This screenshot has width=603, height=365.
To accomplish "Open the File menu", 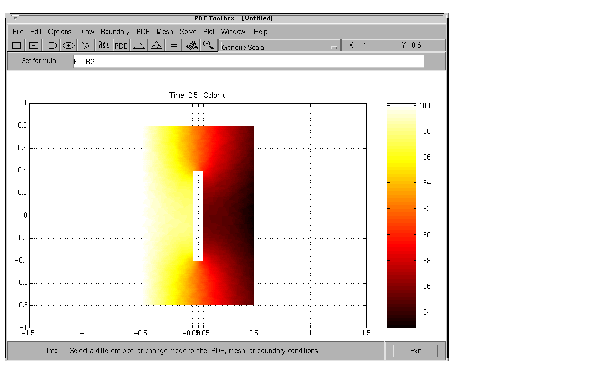I will [18, 32].
